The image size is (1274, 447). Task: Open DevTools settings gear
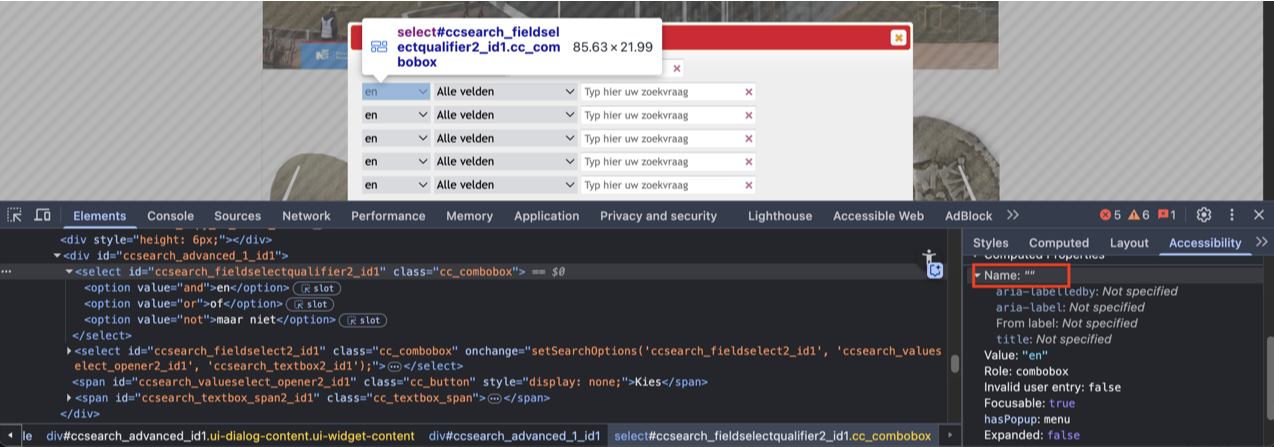(x=1204, y=215)
